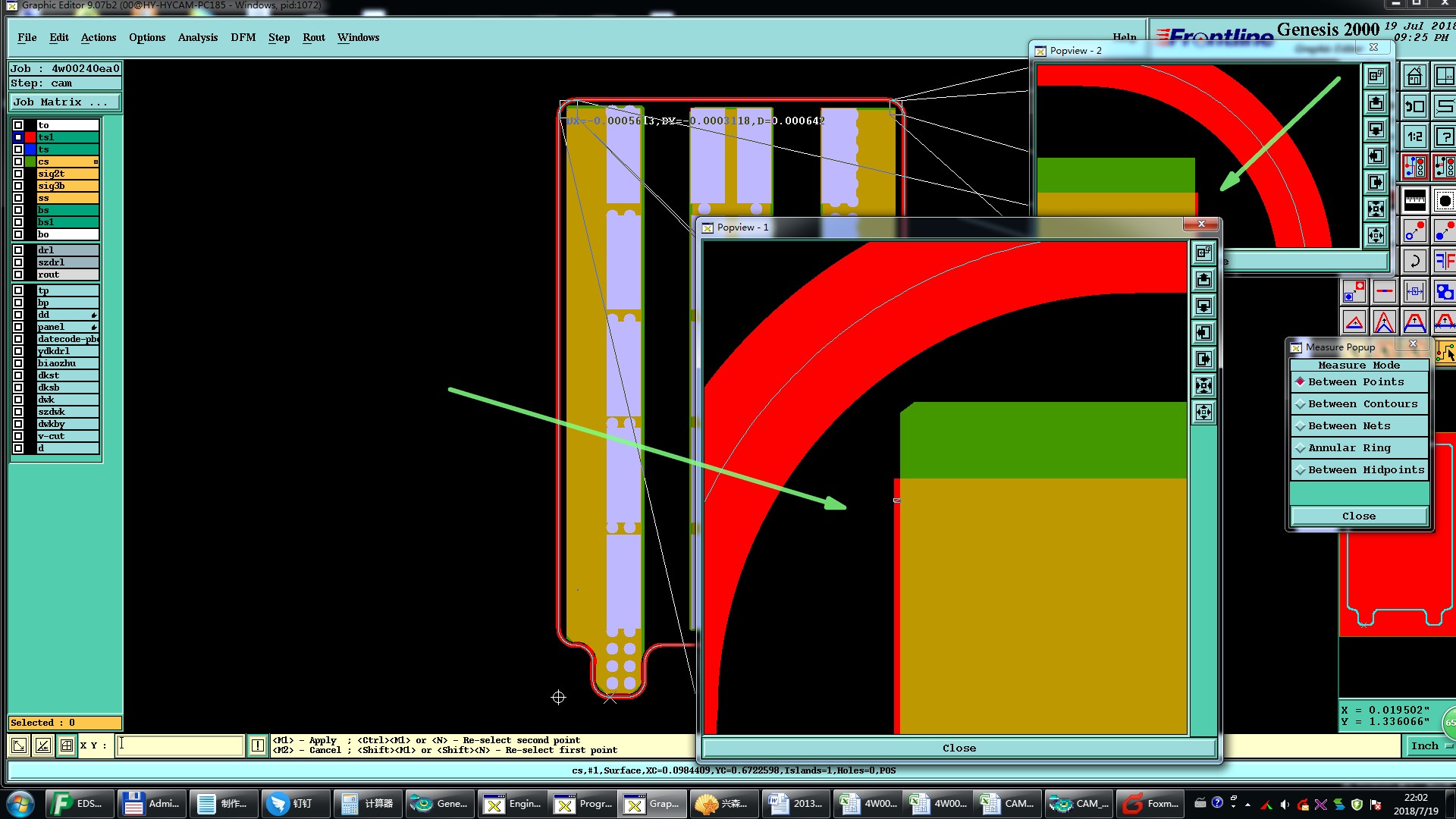
Task: Click the Home view icon in the right toolbar
Action: tap(1414, 77)
